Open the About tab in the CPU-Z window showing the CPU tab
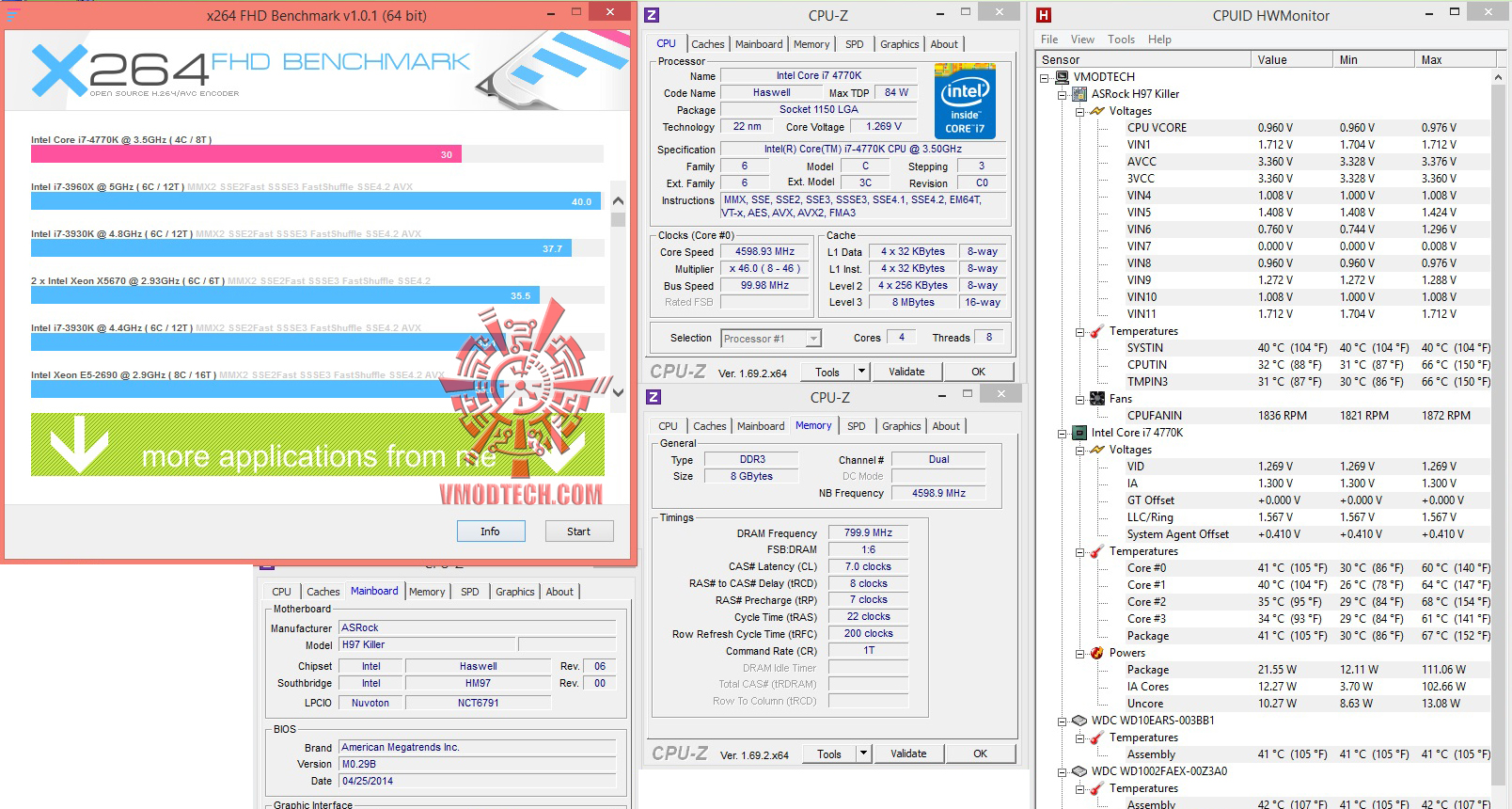Screen dimensions: 1512x809 (x=944, y=44)
